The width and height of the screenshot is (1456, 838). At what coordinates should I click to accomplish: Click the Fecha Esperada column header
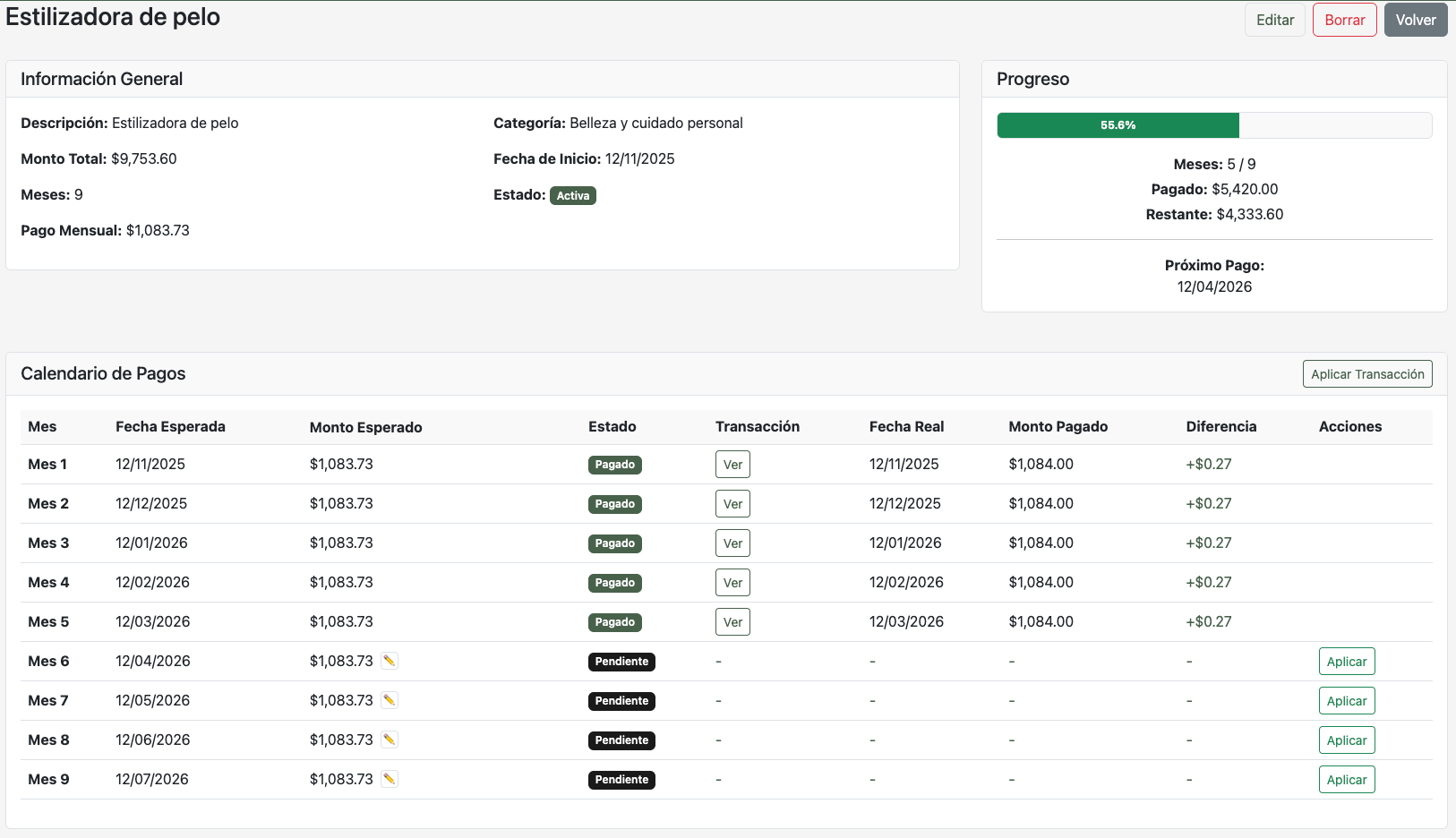pos(170,426)
